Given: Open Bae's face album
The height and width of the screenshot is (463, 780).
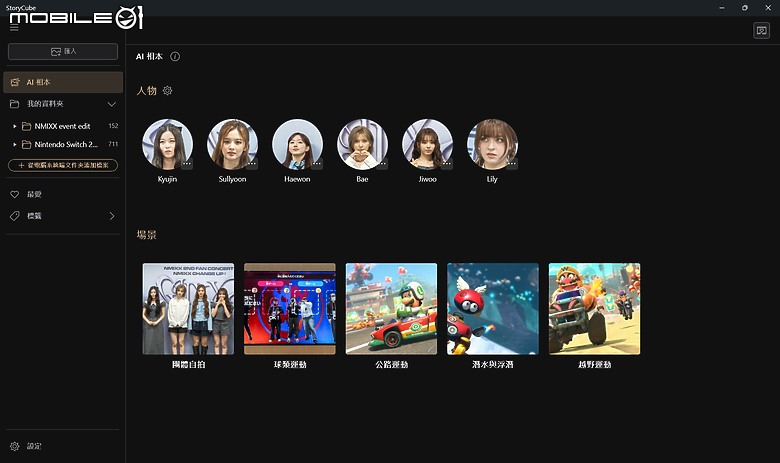Looking at the screenshot, I should pyautogui.click(x=362, y=144).
